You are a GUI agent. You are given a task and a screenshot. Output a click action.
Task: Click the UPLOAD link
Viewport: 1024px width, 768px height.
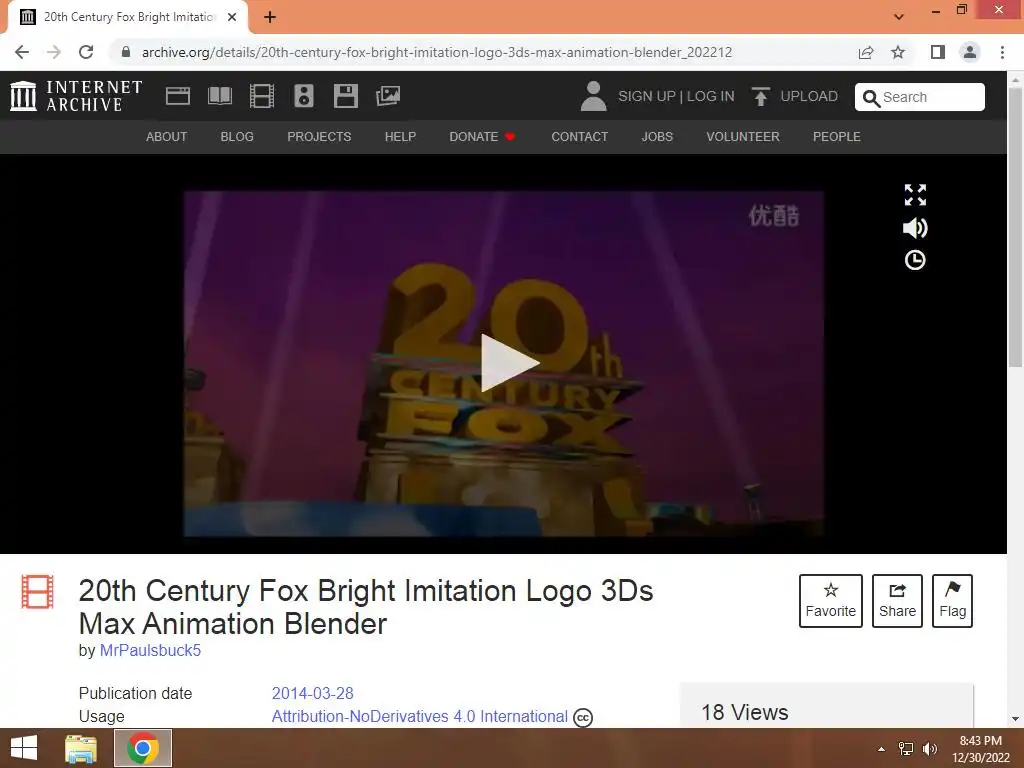[808, 97]
